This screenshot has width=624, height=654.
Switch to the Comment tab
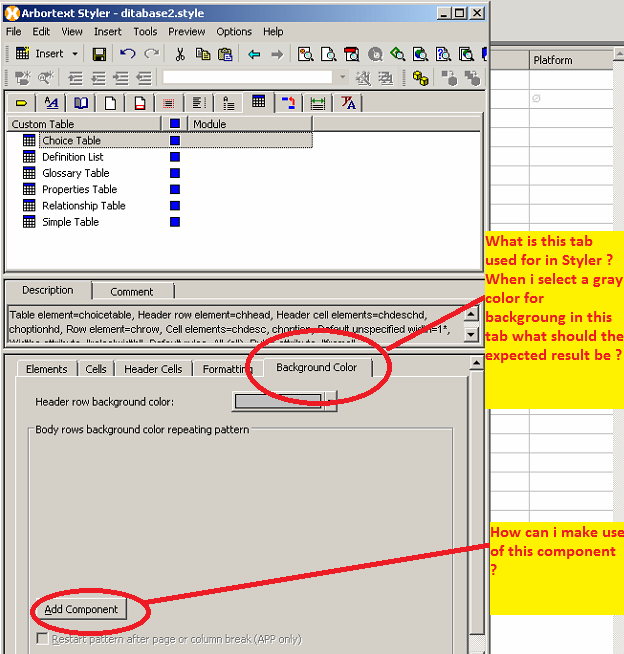tap(132, 292)
